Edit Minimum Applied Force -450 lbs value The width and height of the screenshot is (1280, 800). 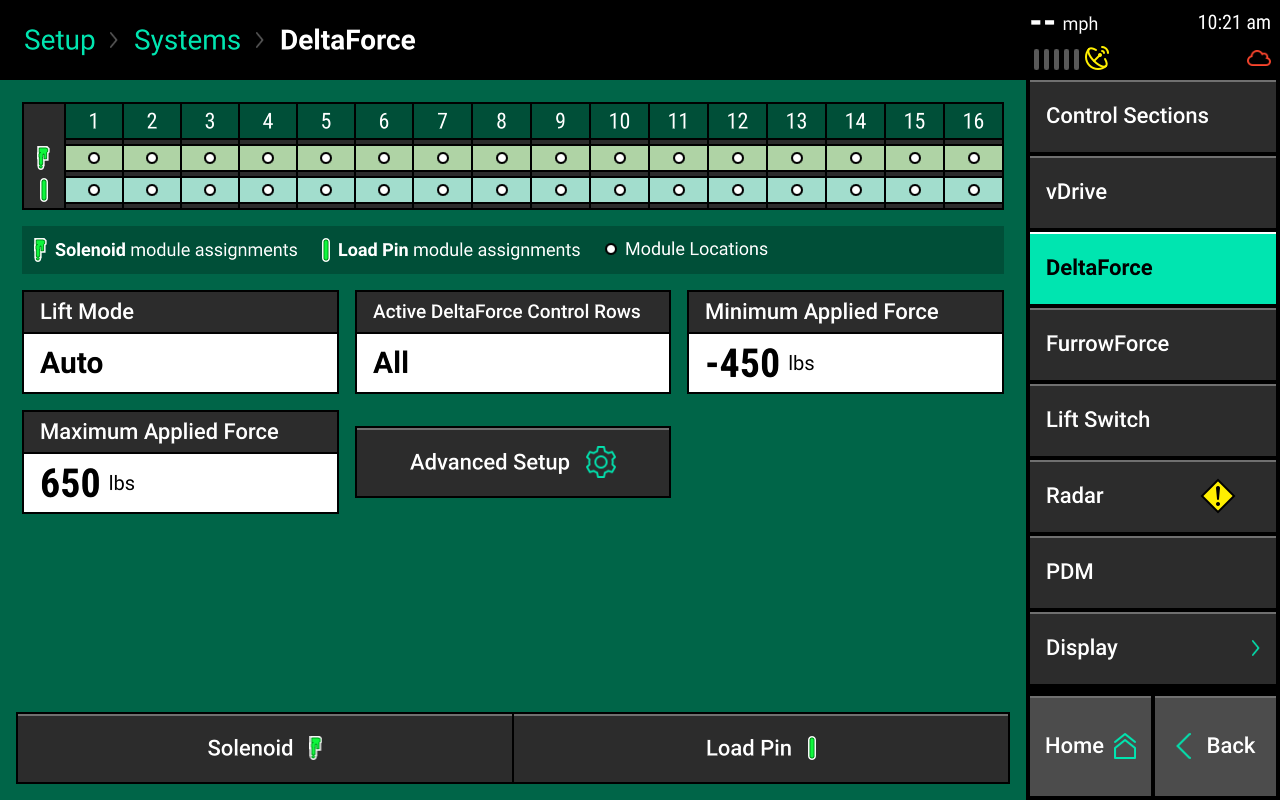click(845, 363)
